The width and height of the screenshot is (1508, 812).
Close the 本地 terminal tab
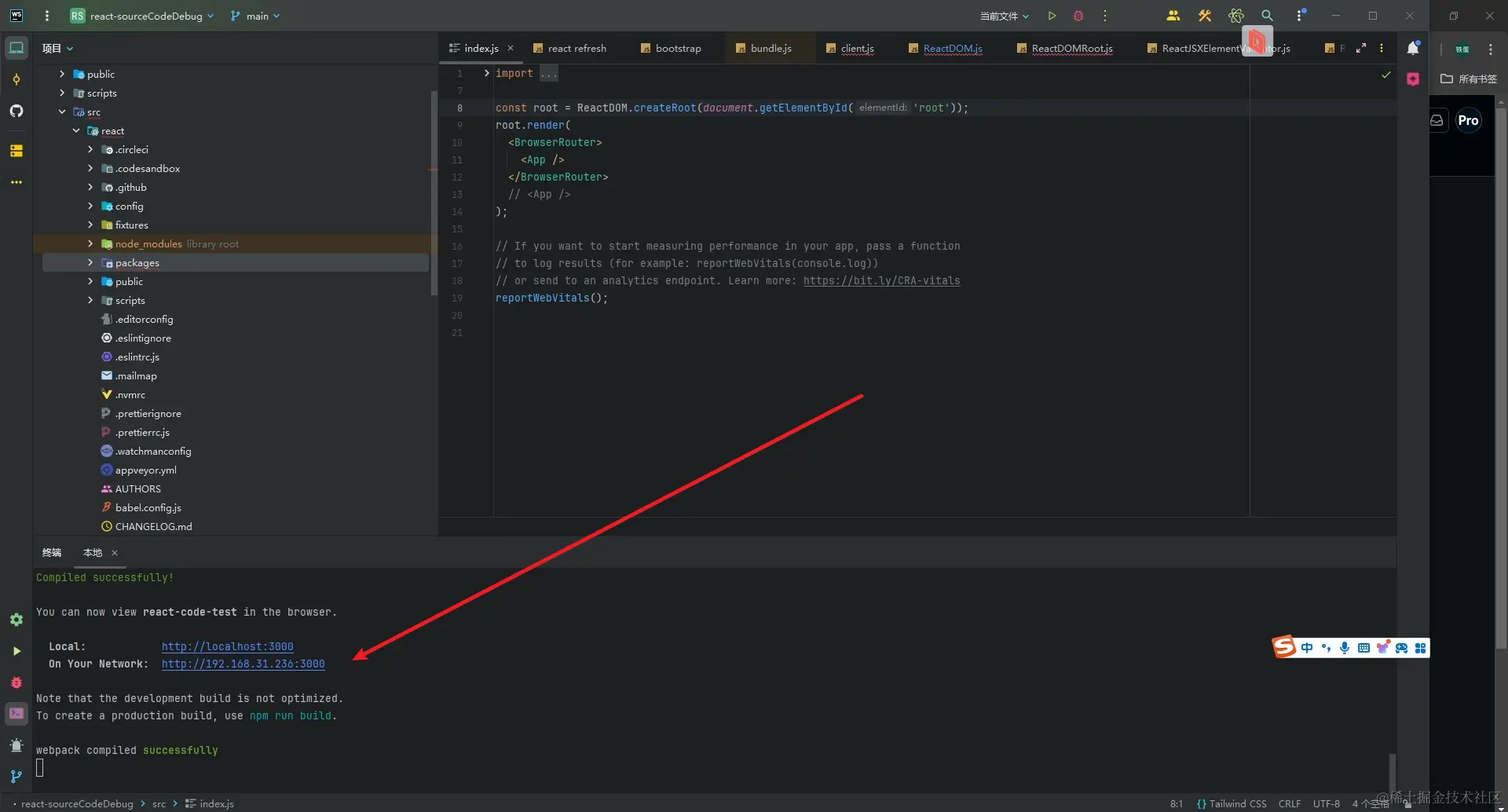tap(115, 553)
